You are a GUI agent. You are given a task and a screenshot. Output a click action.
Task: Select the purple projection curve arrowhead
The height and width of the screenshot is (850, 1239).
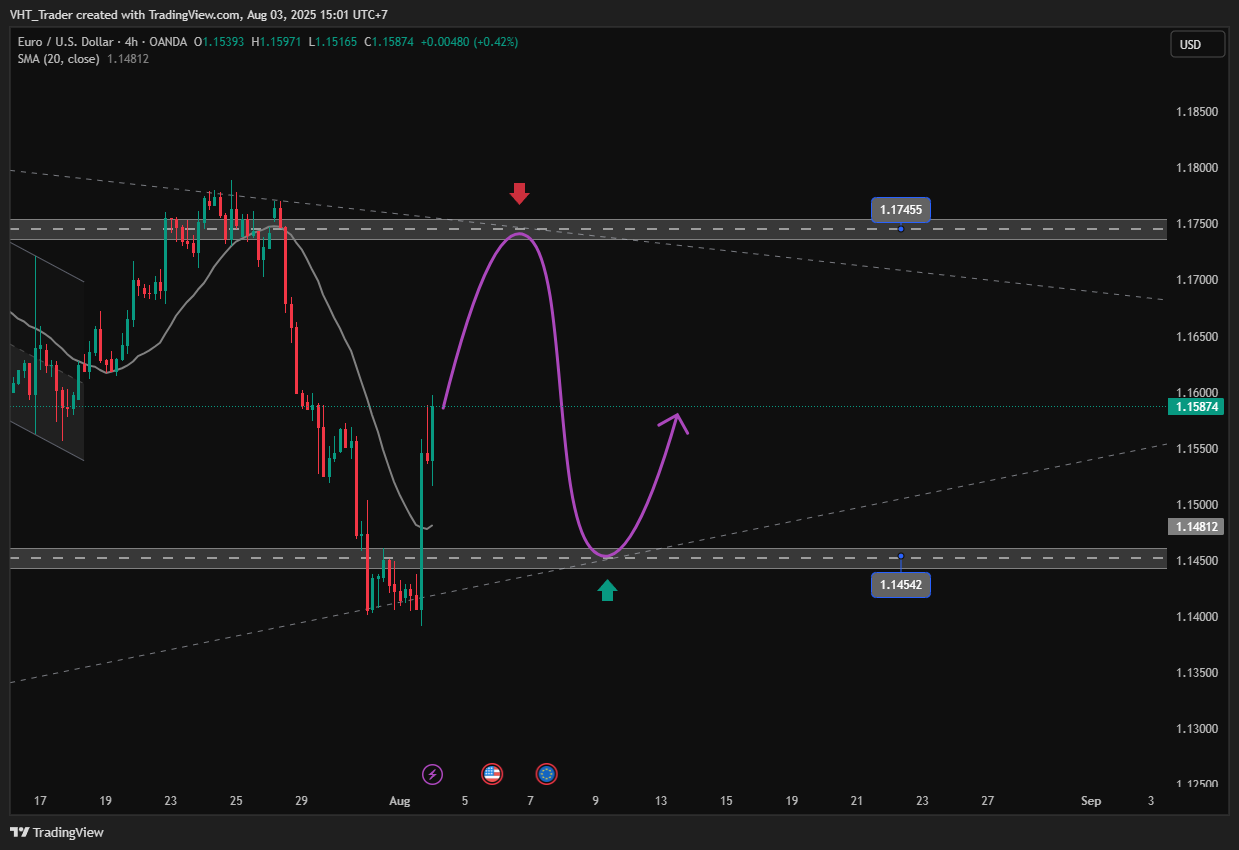[x=676, y=422]
